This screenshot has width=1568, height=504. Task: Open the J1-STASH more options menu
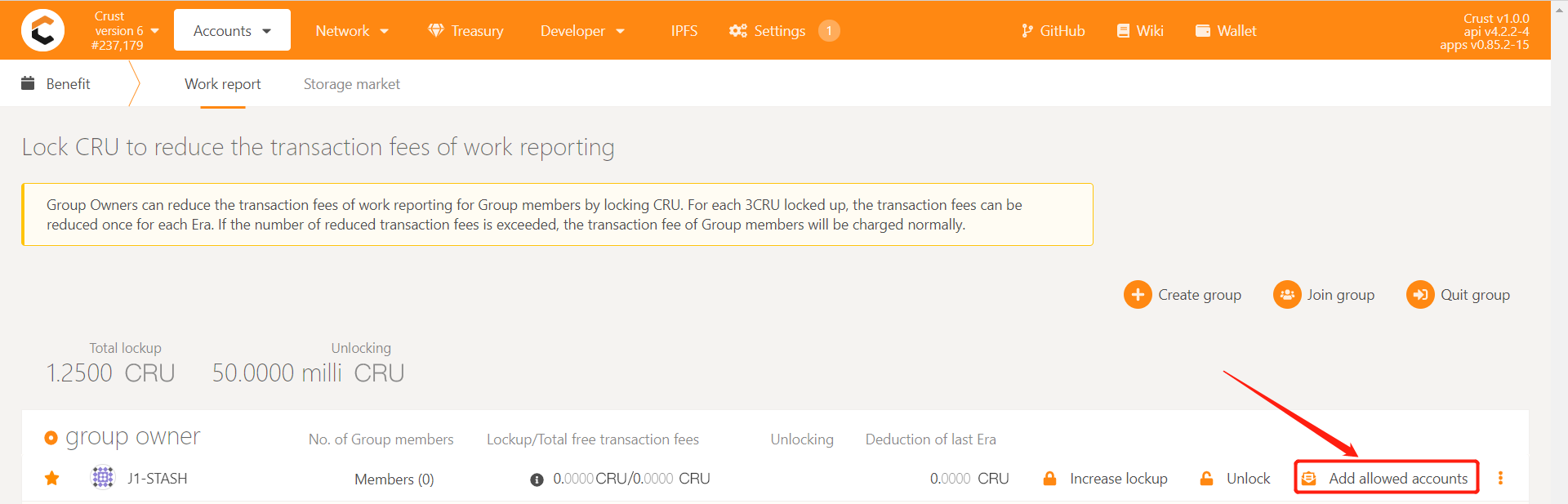coord(1500,478)
